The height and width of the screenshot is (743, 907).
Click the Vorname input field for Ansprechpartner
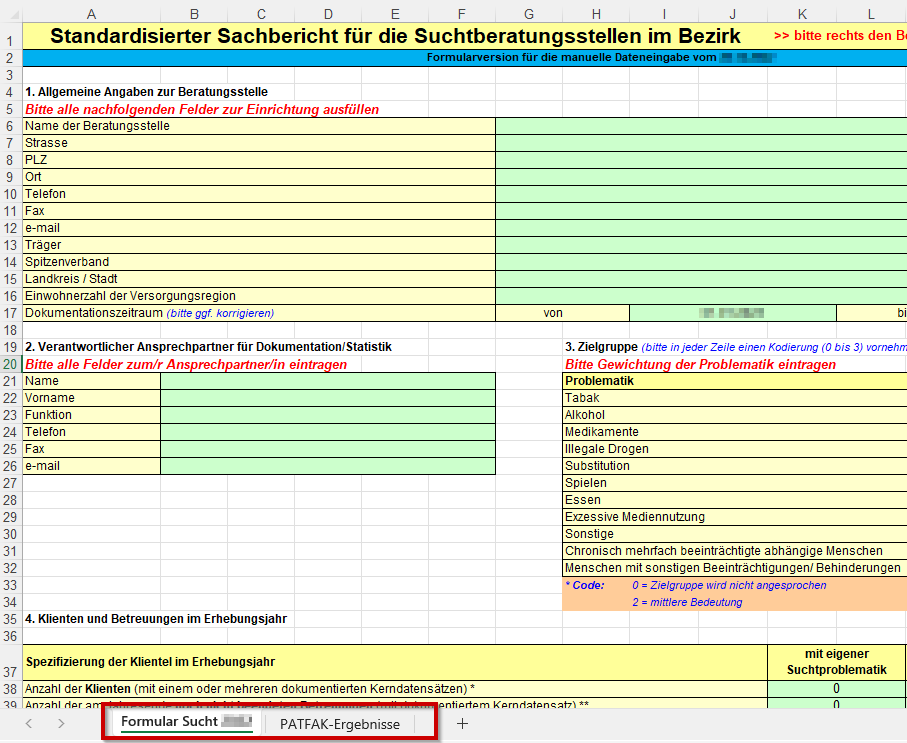[327, 398]
